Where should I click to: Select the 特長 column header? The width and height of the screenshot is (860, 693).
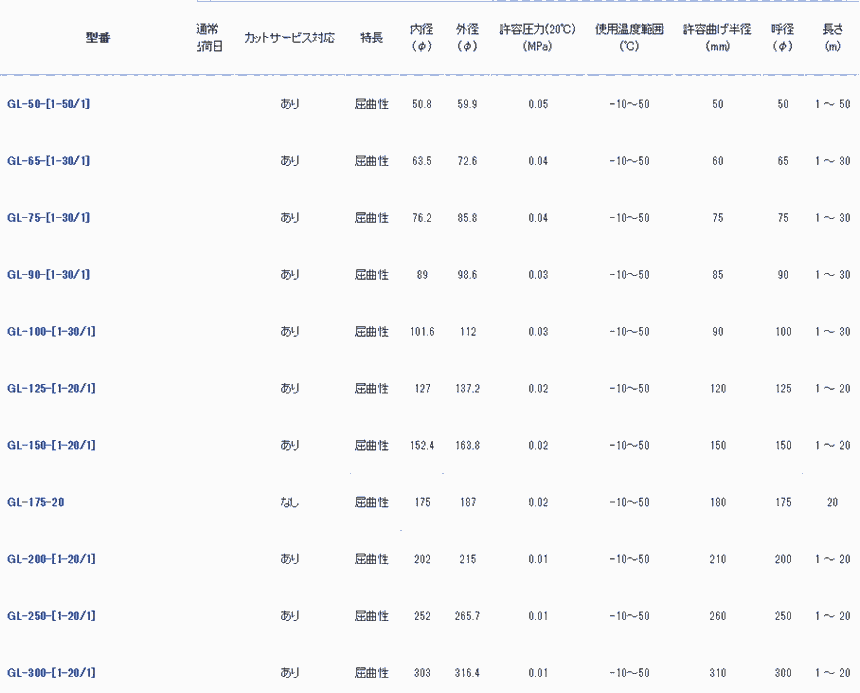tap(371, 38)
